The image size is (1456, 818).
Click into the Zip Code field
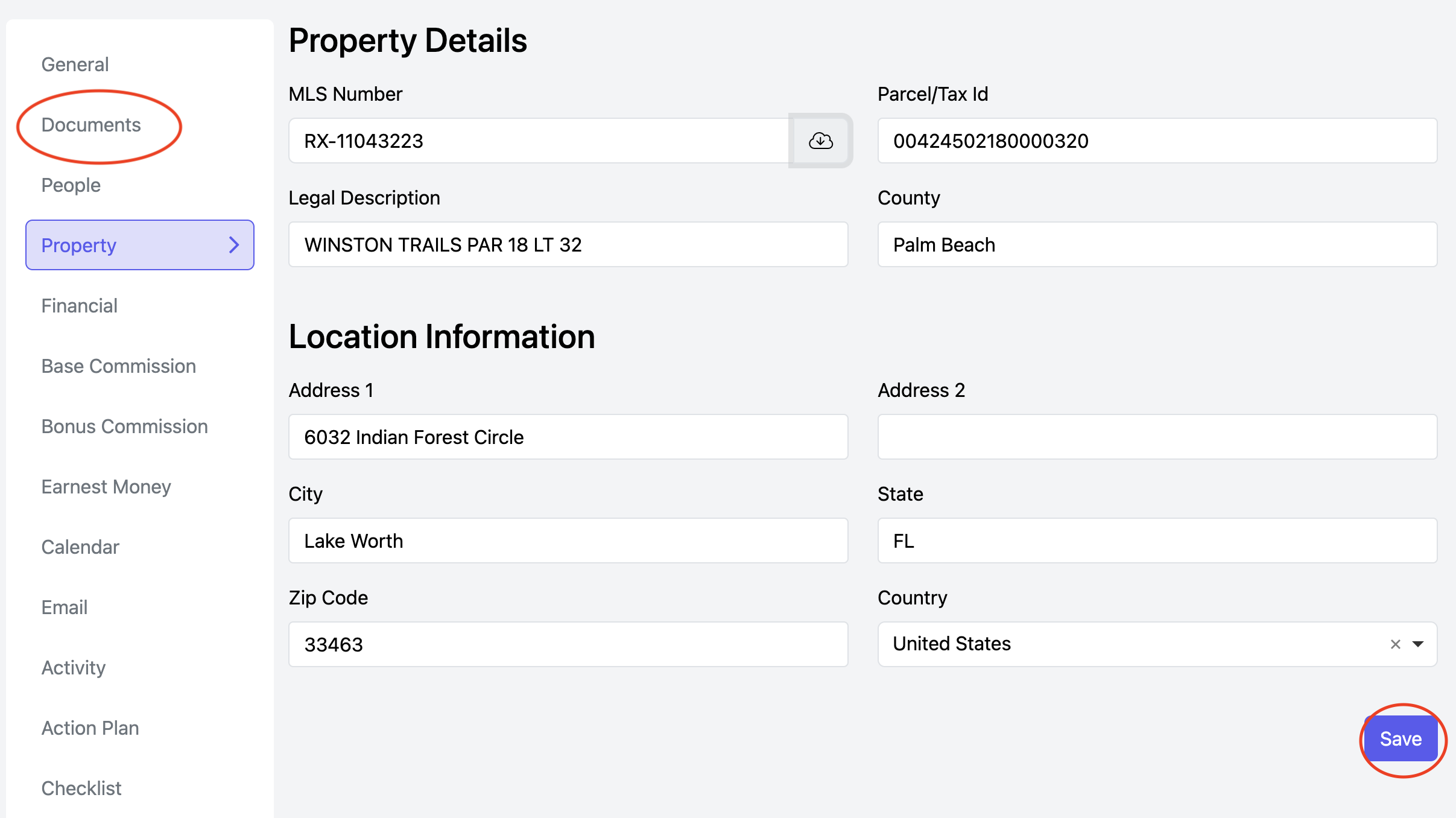568,644
